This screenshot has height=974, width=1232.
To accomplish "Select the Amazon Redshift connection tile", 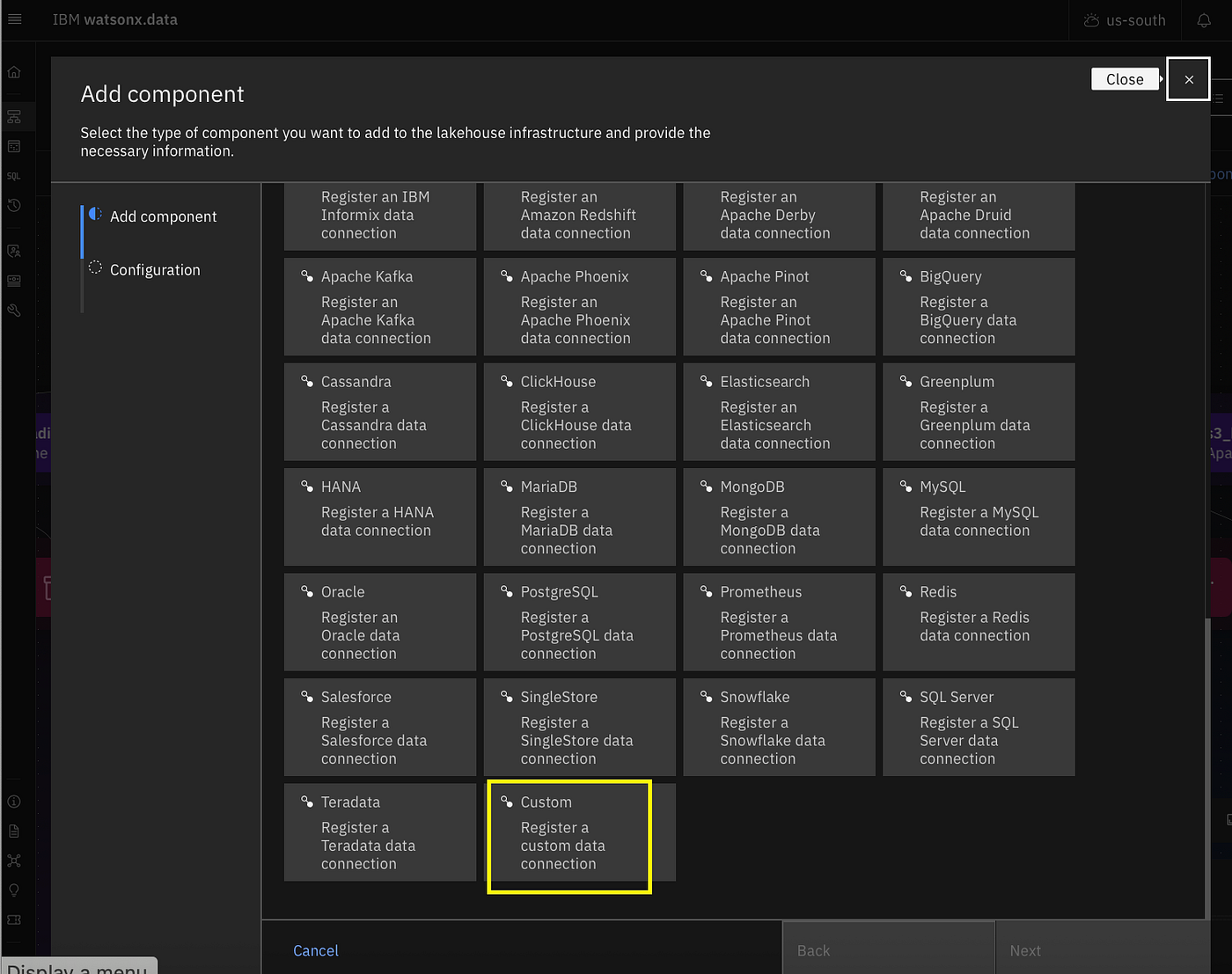I will click(x=580, y=216).
